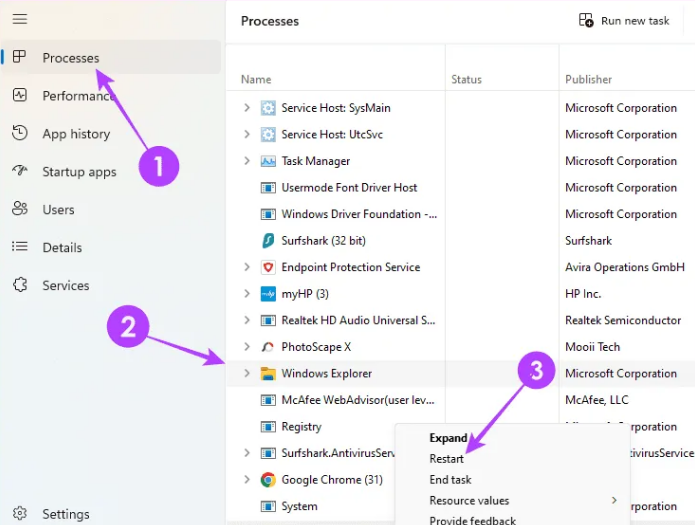Sort by the Name column header

(256, 79)
